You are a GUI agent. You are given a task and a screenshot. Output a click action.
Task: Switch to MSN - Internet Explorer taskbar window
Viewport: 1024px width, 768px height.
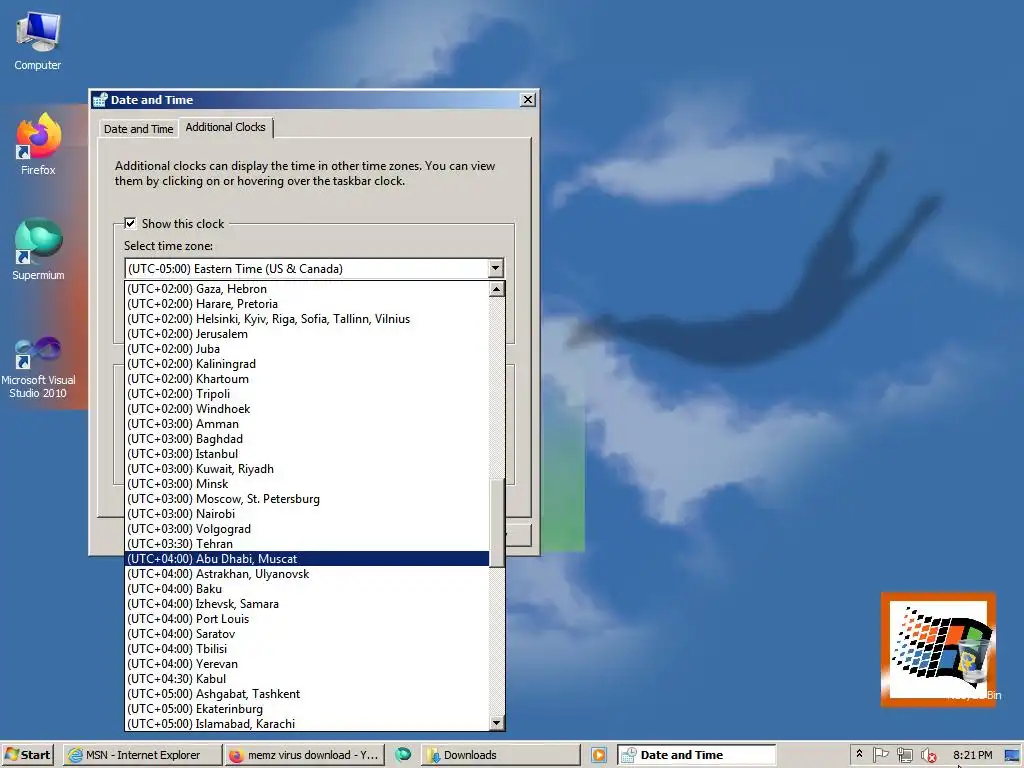pyautogui.click(x=142, y=755)
